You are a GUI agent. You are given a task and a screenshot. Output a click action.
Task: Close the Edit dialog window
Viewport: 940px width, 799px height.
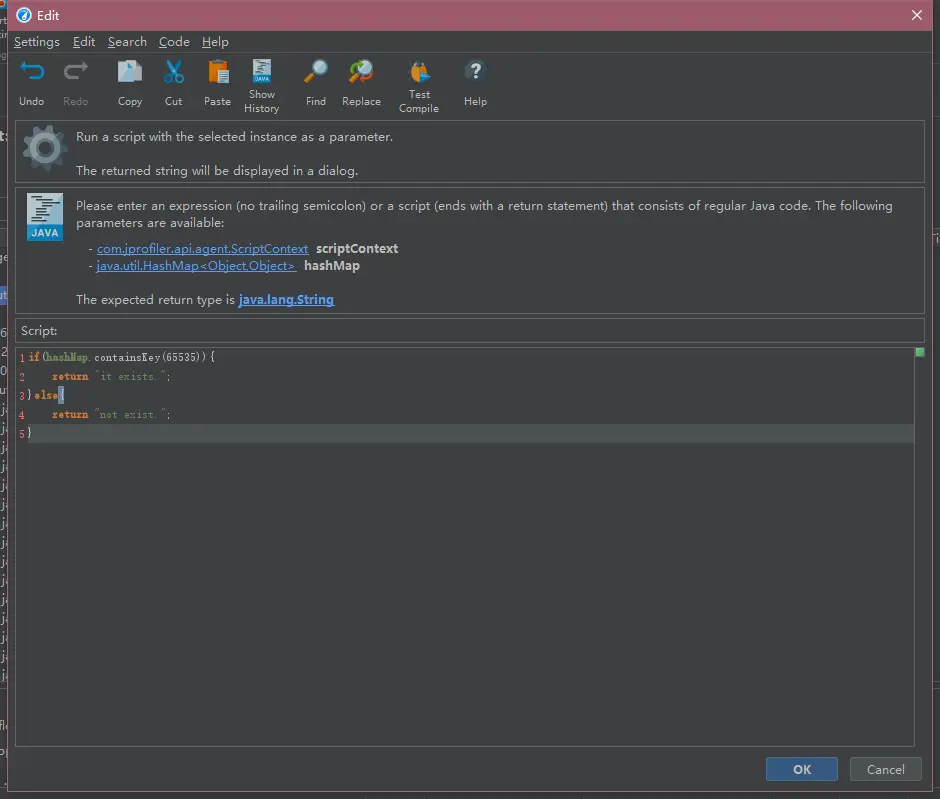click(917, 15)
